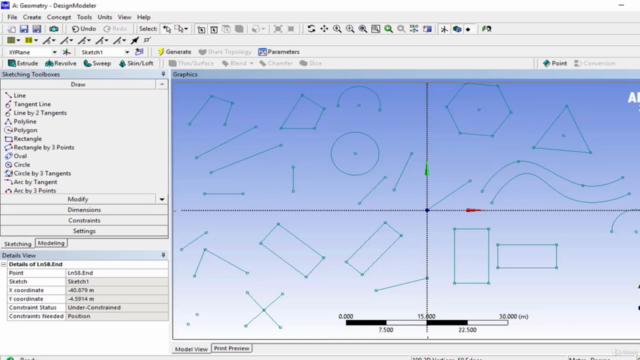Expand the Constraints toolbox
Image resolution: width=640 pixels, height=360 pixels.
pos(84,220)
